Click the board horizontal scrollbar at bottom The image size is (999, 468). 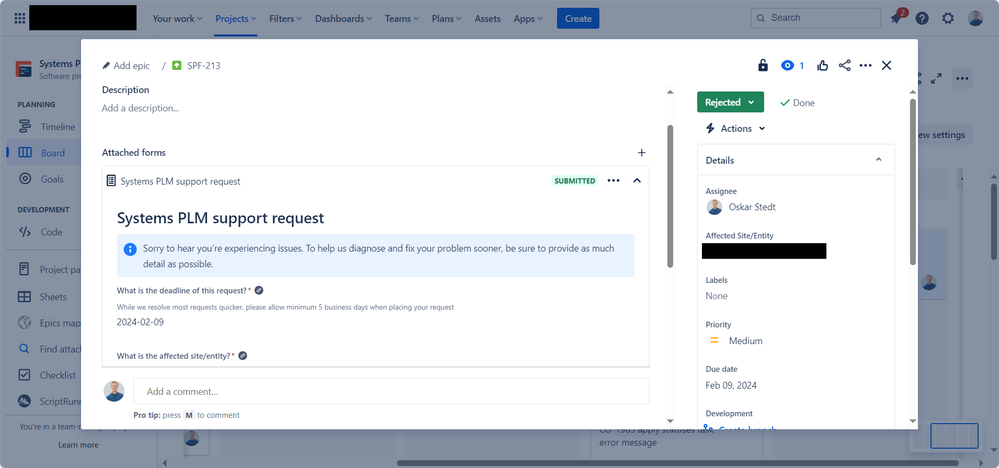coord(678,463)
